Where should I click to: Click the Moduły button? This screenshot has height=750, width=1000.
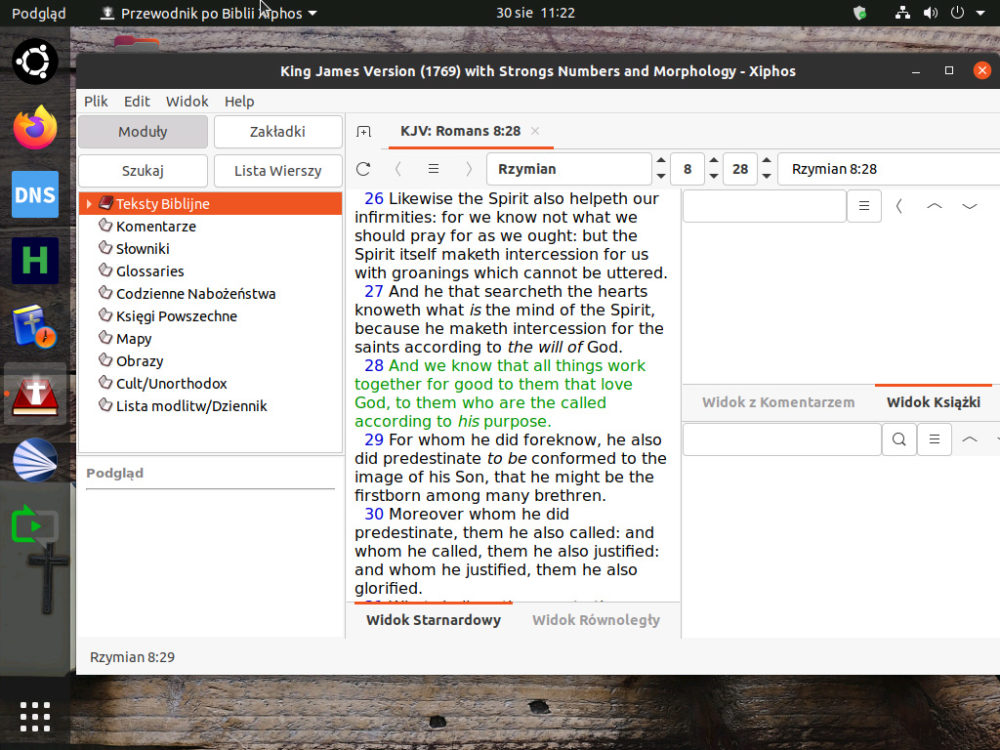click(x=143, y=131)
